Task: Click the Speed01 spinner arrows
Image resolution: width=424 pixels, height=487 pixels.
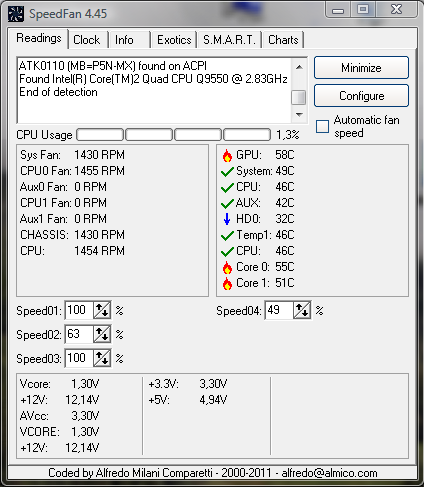Action: (x=102, y=310)
